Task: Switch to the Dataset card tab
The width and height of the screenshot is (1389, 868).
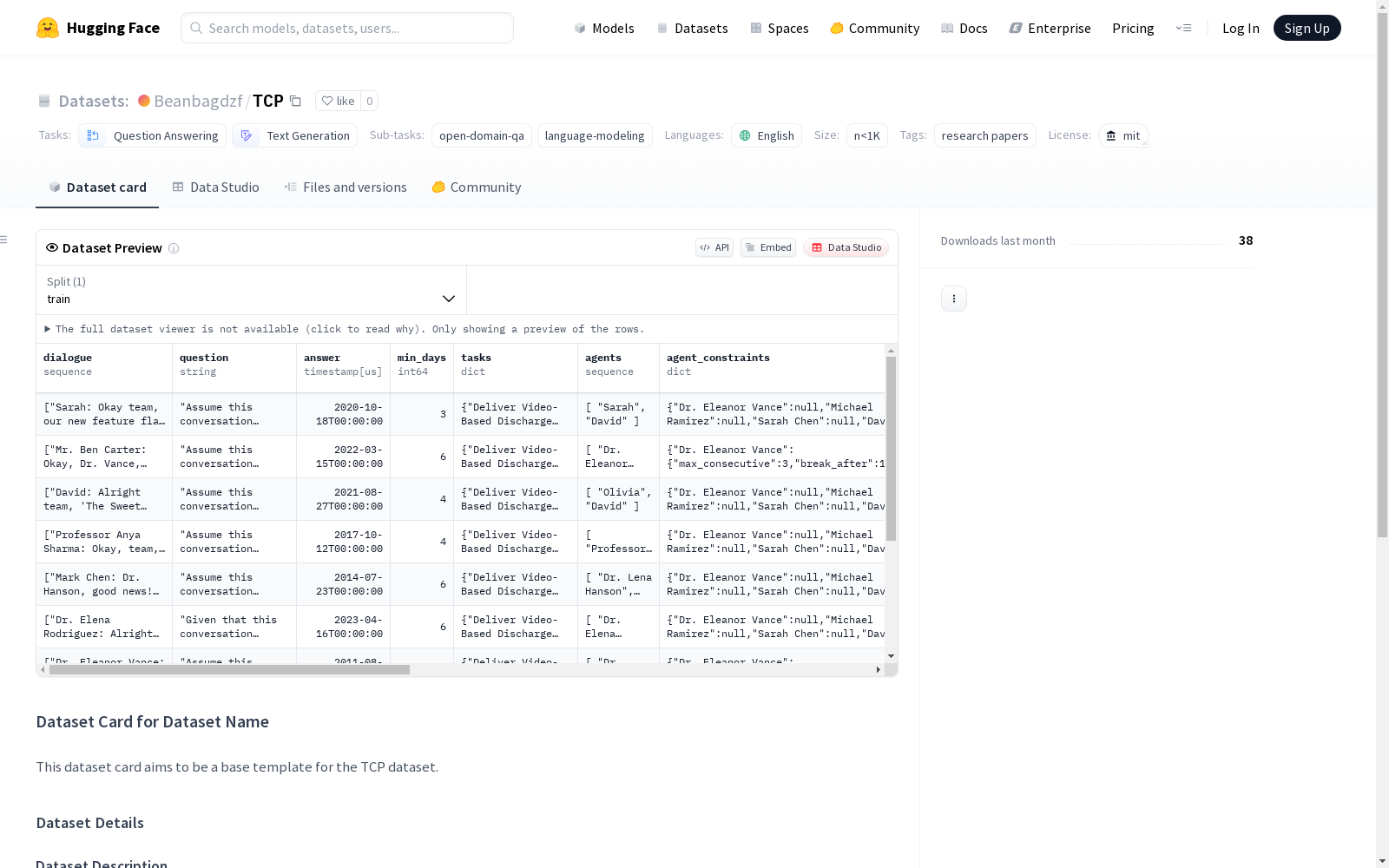Action: point(97,187)
